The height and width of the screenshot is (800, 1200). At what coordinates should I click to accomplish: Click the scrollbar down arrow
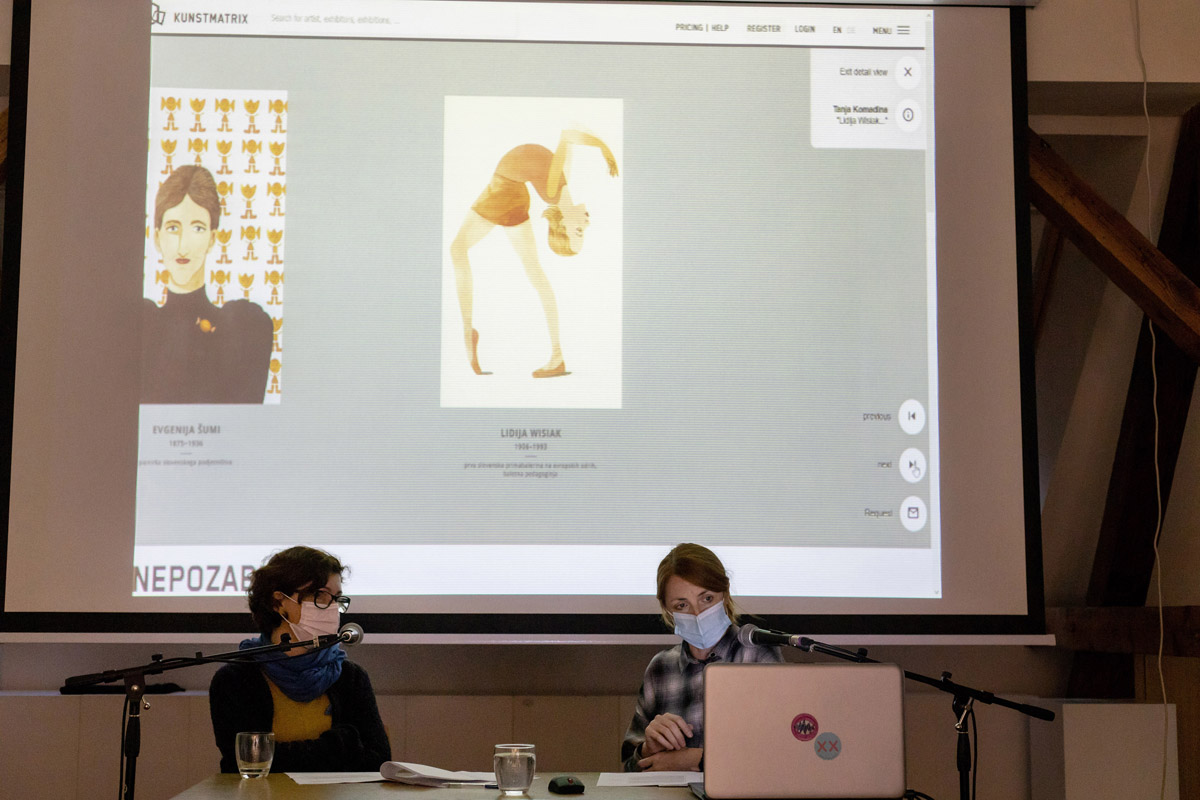point(936,591)
